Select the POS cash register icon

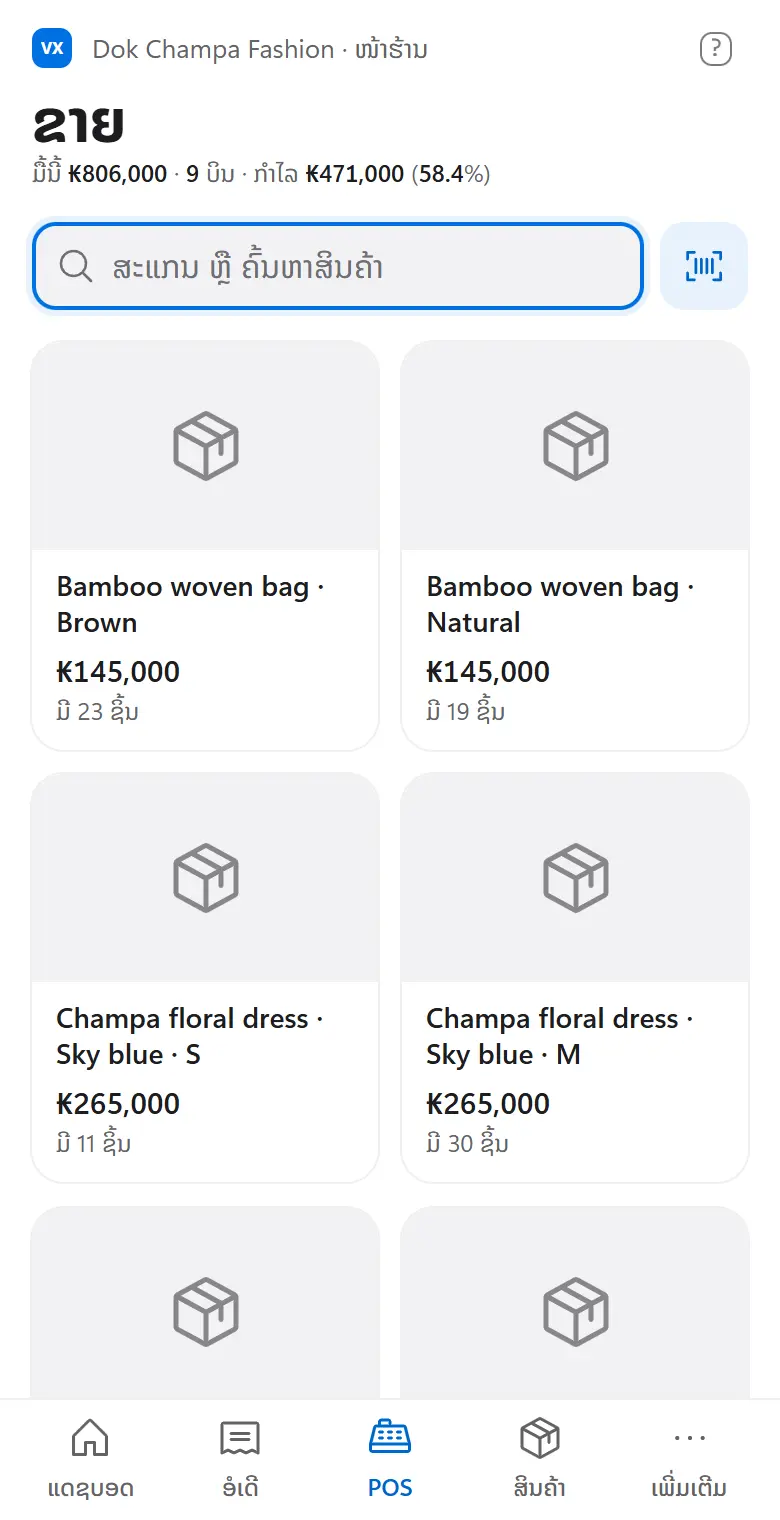[x=390, y=1438]
